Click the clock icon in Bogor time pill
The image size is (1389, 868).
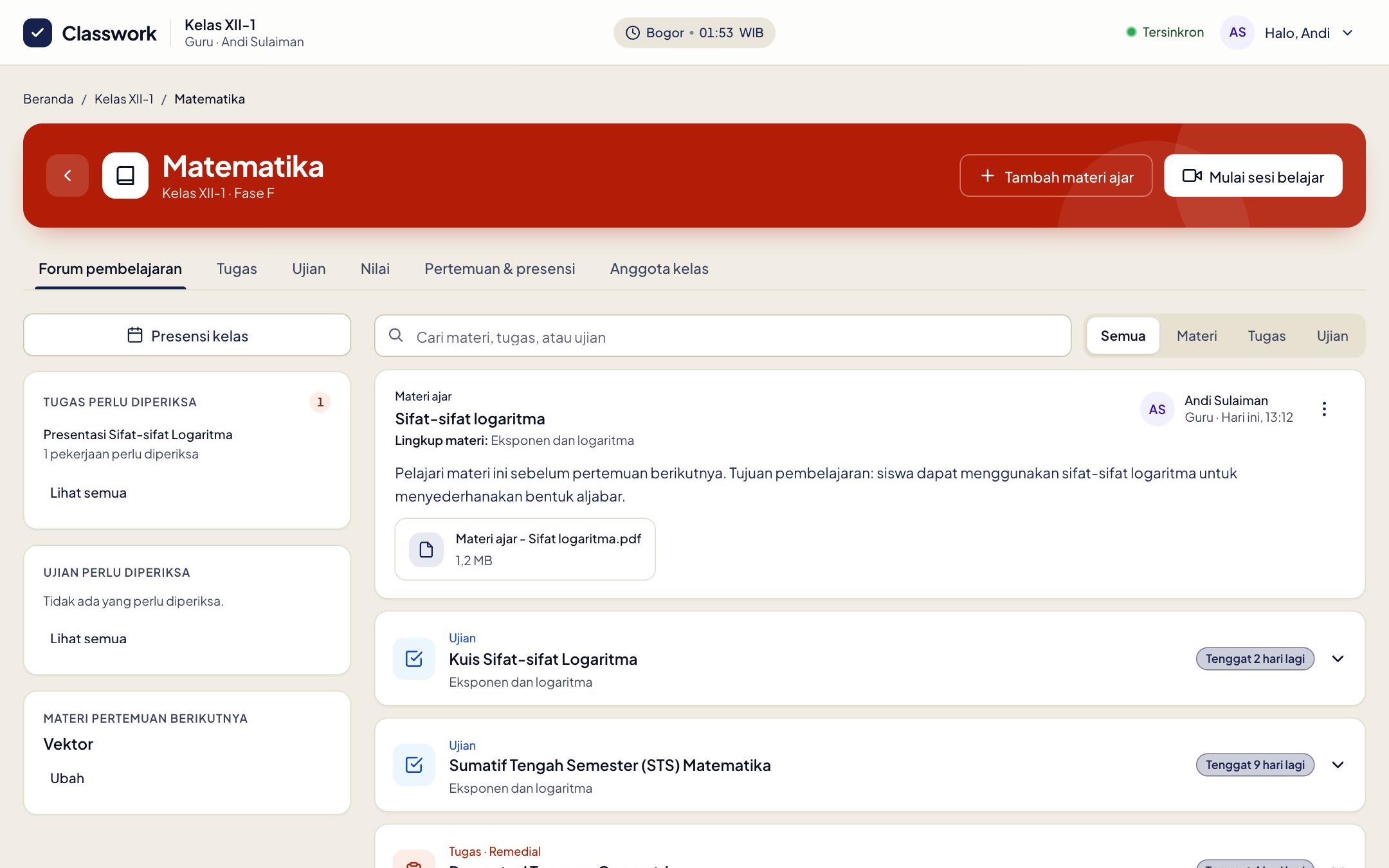tap(633, 33)
